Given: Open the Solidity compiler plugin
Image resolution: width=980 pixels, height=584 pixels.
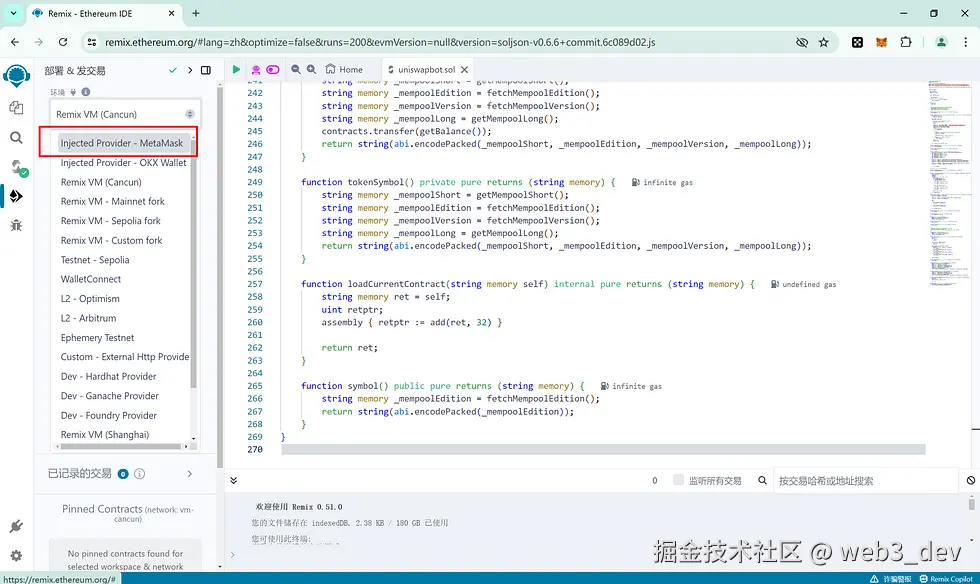Looking at the screenshot, I should click(18, 168).
